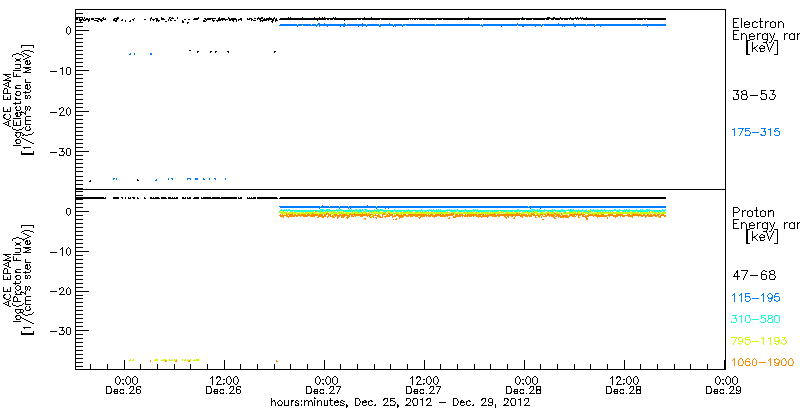Click the cyan 310-580 proton legend label

756,320
